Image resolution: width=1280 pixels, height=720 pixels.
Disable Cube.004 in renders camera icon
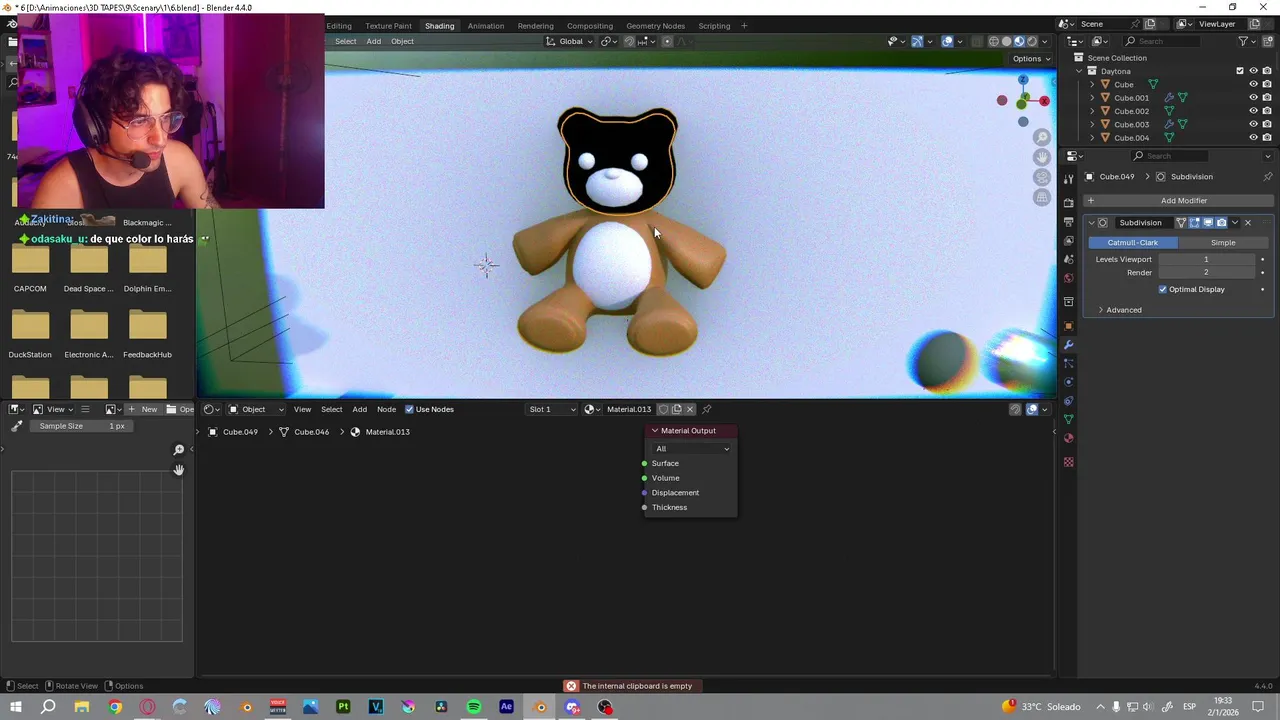[x=1267, y=138]
